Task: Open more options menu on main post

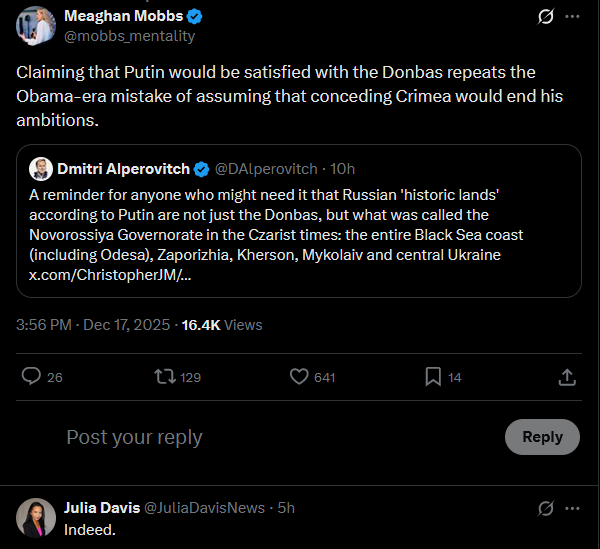Action: (x=572, y=17)
